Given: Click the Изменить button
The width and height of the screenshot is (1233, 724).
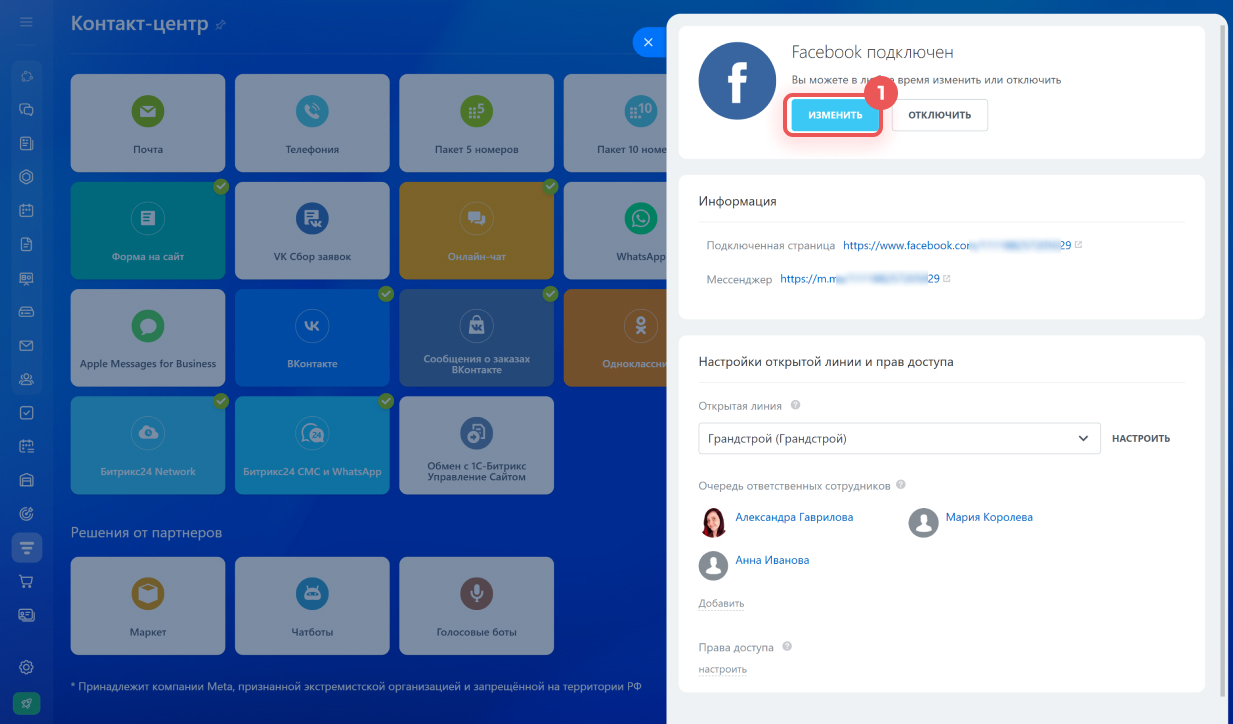Looking at the screenshot, I should tap(835, 115).
